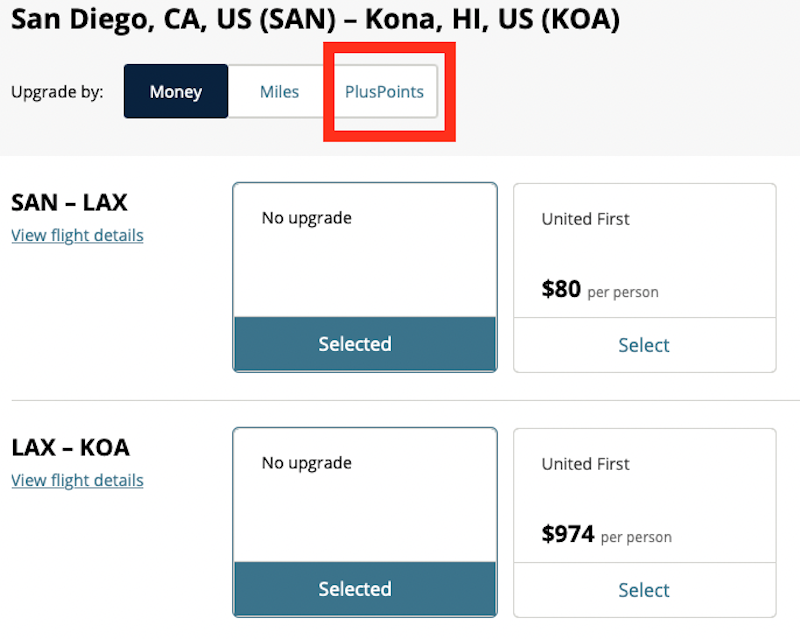View flight details for the SAN–LAX segment
This screenshot has height=639, width=800.
tap(77, 236)
